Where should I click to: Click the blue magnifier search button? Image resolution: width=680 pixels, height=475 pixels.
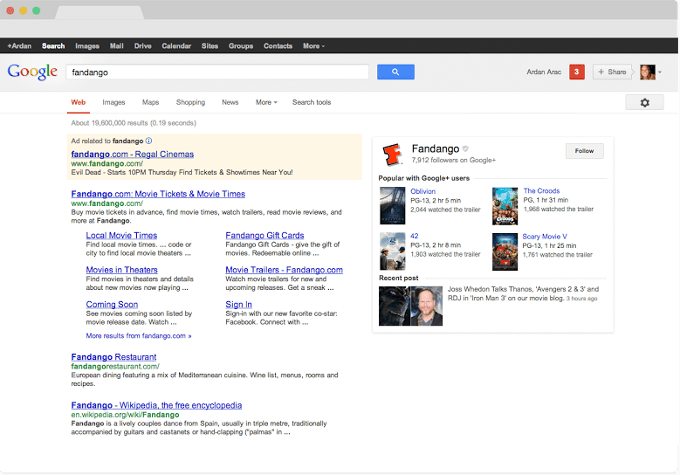[396, 72]
